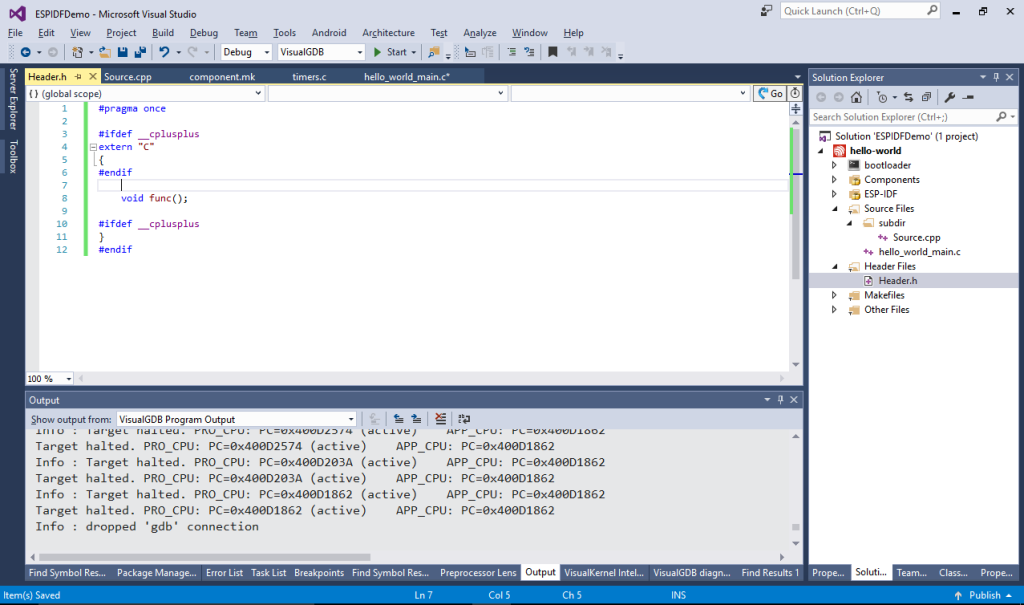Click the Sync with Active Document icon
Viewport: 1024px width, 605px height.
(x=908, y=96)
